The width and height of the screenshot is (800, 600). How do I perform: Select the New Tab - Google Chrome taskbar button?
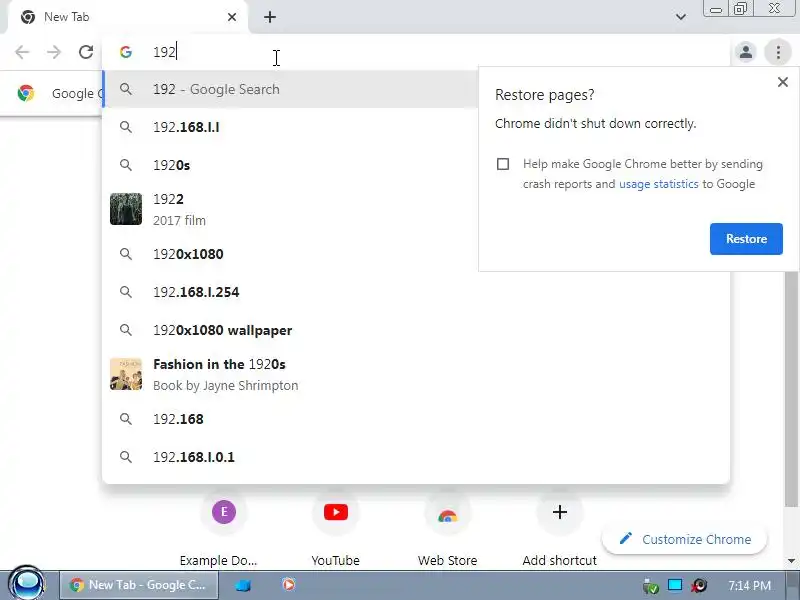click(139, 585)
